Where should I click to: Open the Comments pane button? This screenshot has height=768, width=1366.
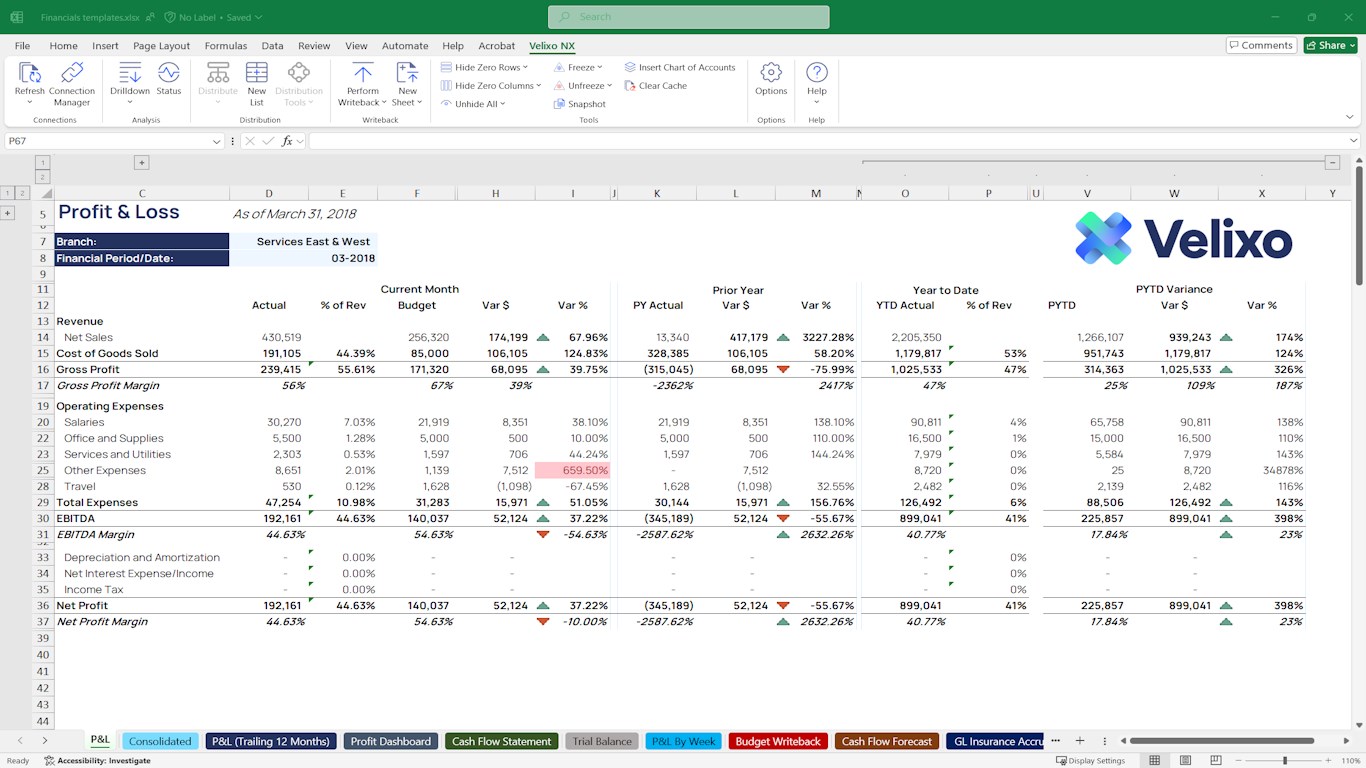pyautogui.click(x=1260, y=45)
